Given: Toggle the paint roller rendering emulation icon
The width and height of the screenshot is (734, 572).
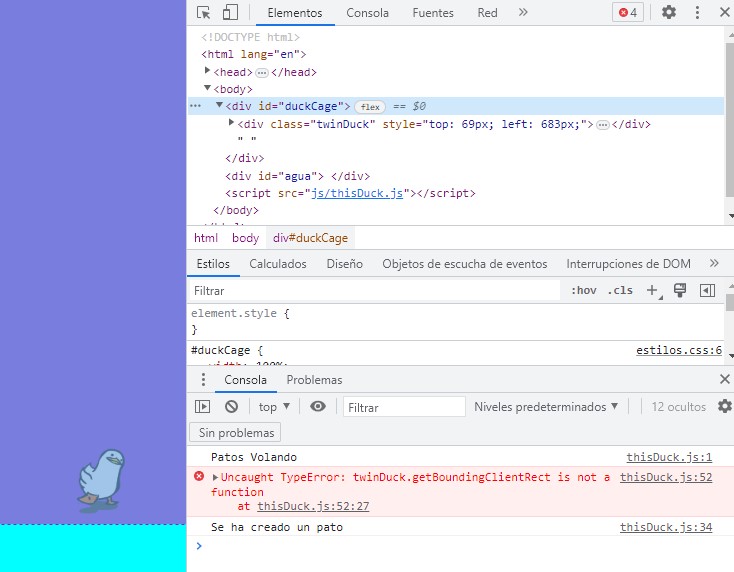Looking at the screenshot, I should tap(680, 290).
